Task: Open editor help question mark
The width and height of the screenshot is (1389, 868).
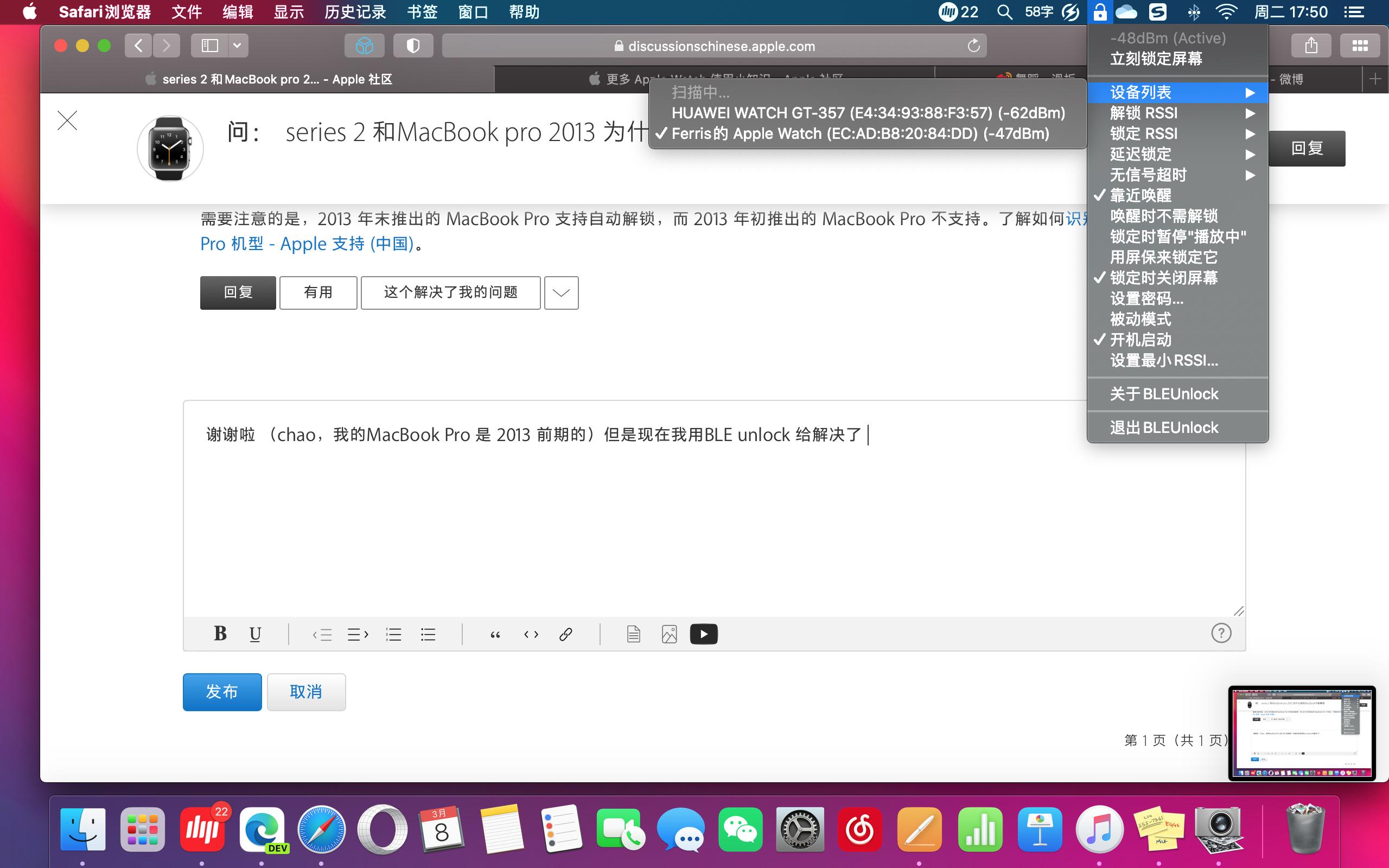Action: (1221, 633)
